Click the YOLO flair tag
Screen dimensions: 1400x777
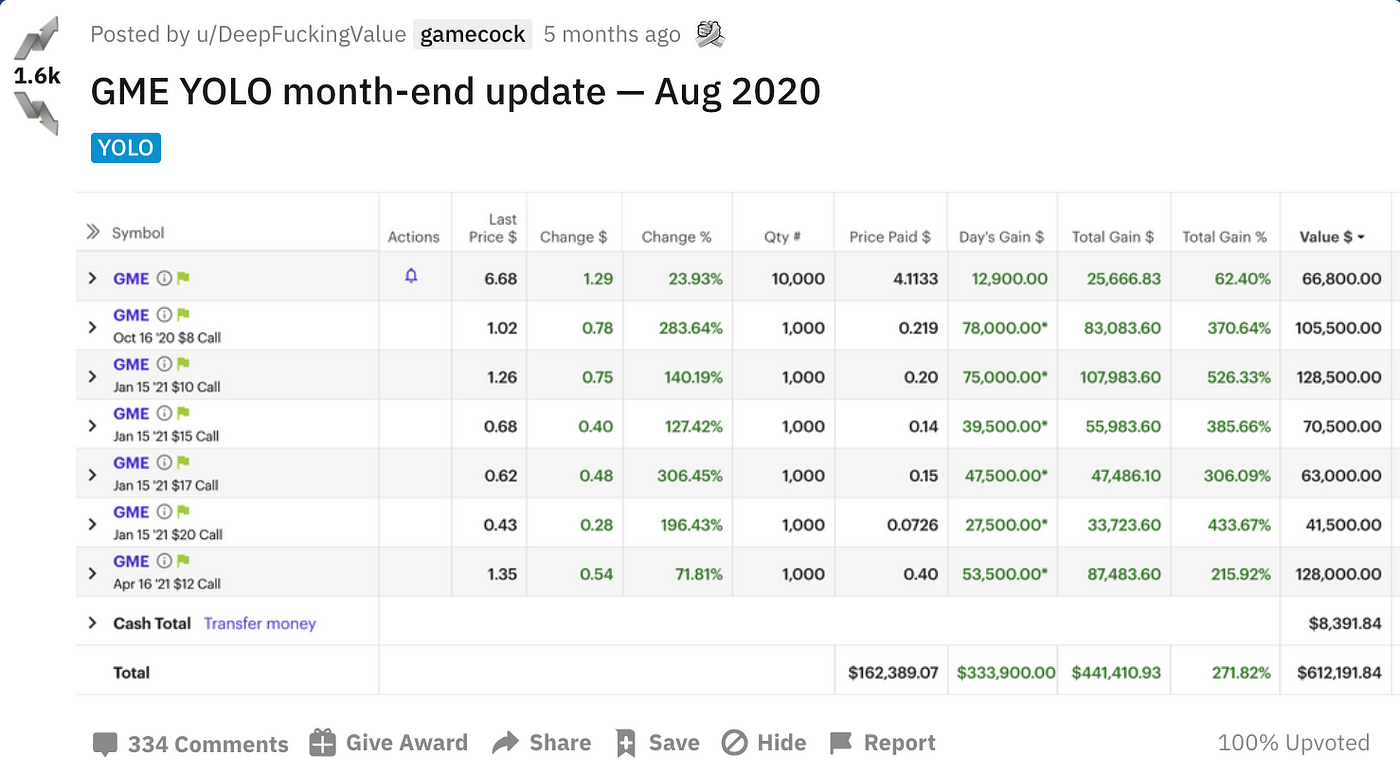click(x=126, y=148)
